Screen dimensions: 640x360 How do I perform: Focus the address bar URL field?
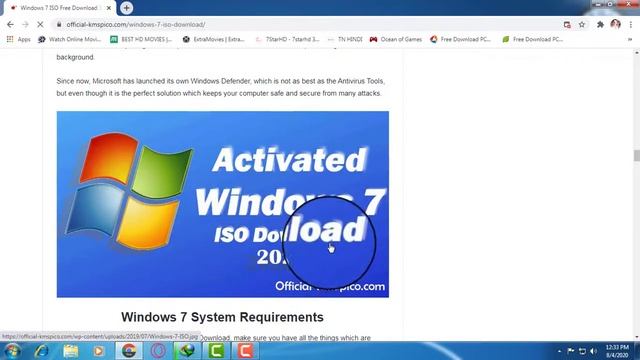pos(306,24)
